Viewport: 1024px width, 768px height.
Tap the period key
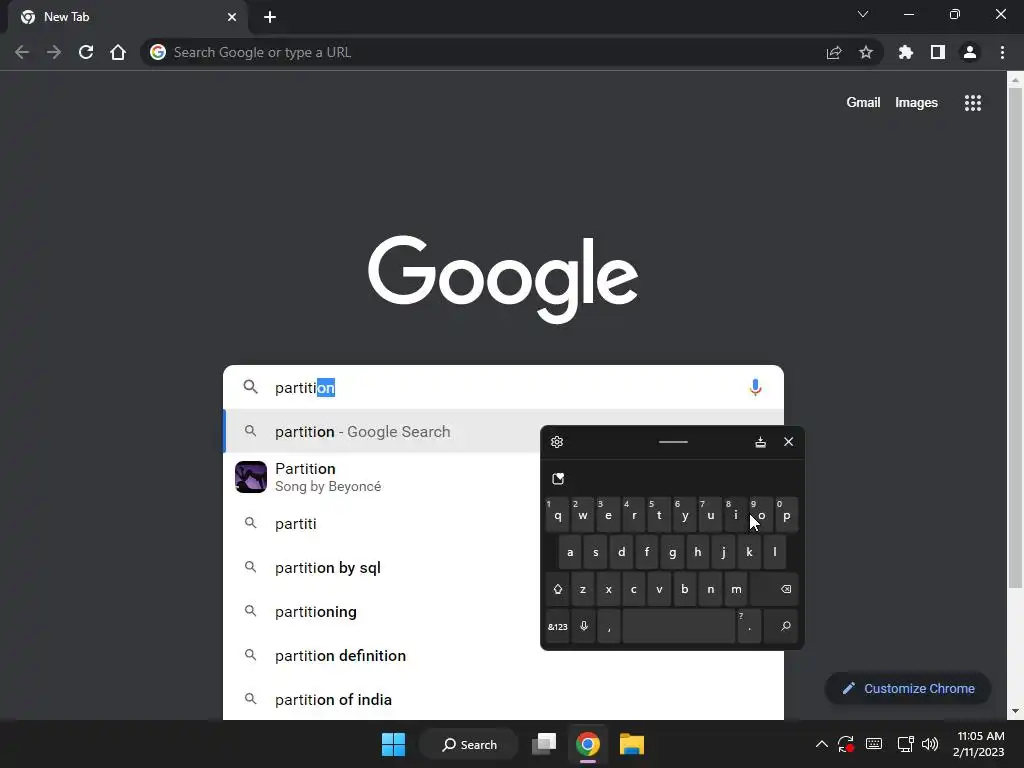(749, 626)
